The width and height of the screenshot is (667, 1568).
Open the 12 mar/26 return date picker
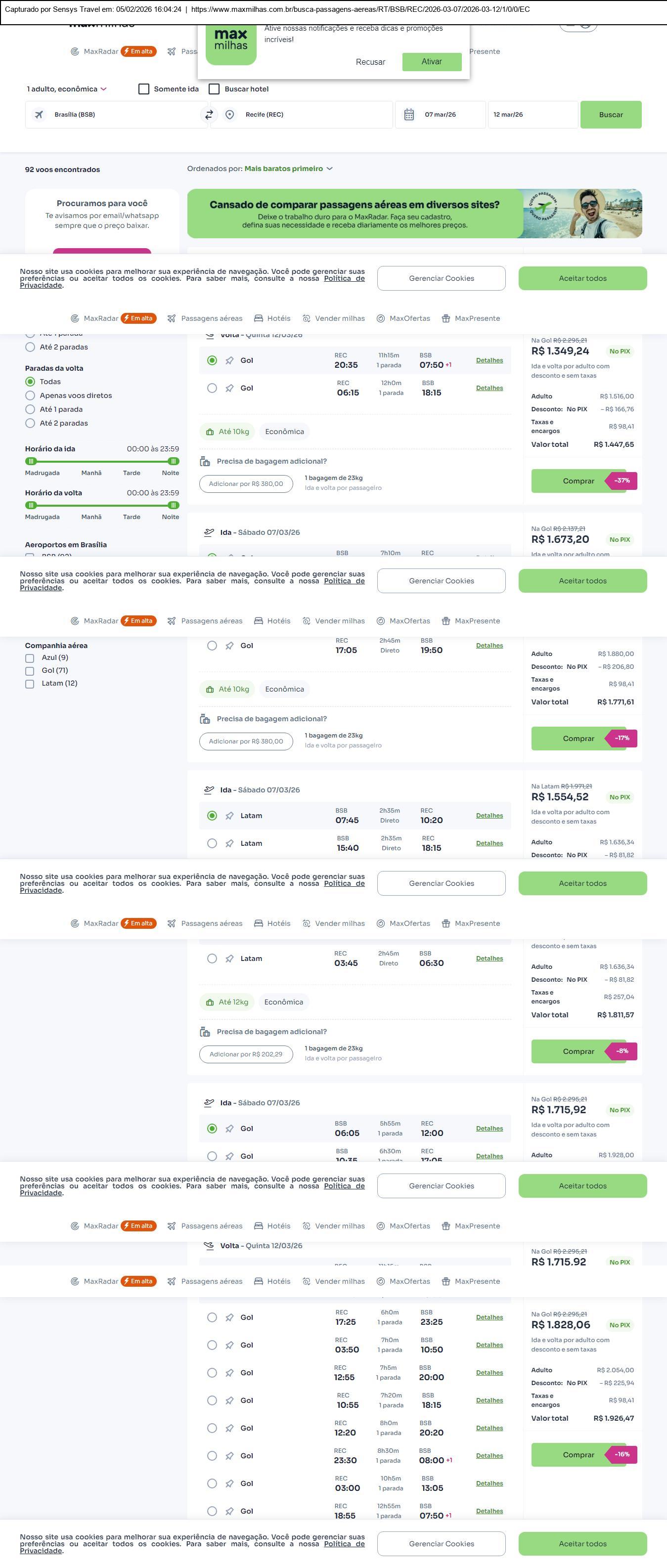pos(533,114)
